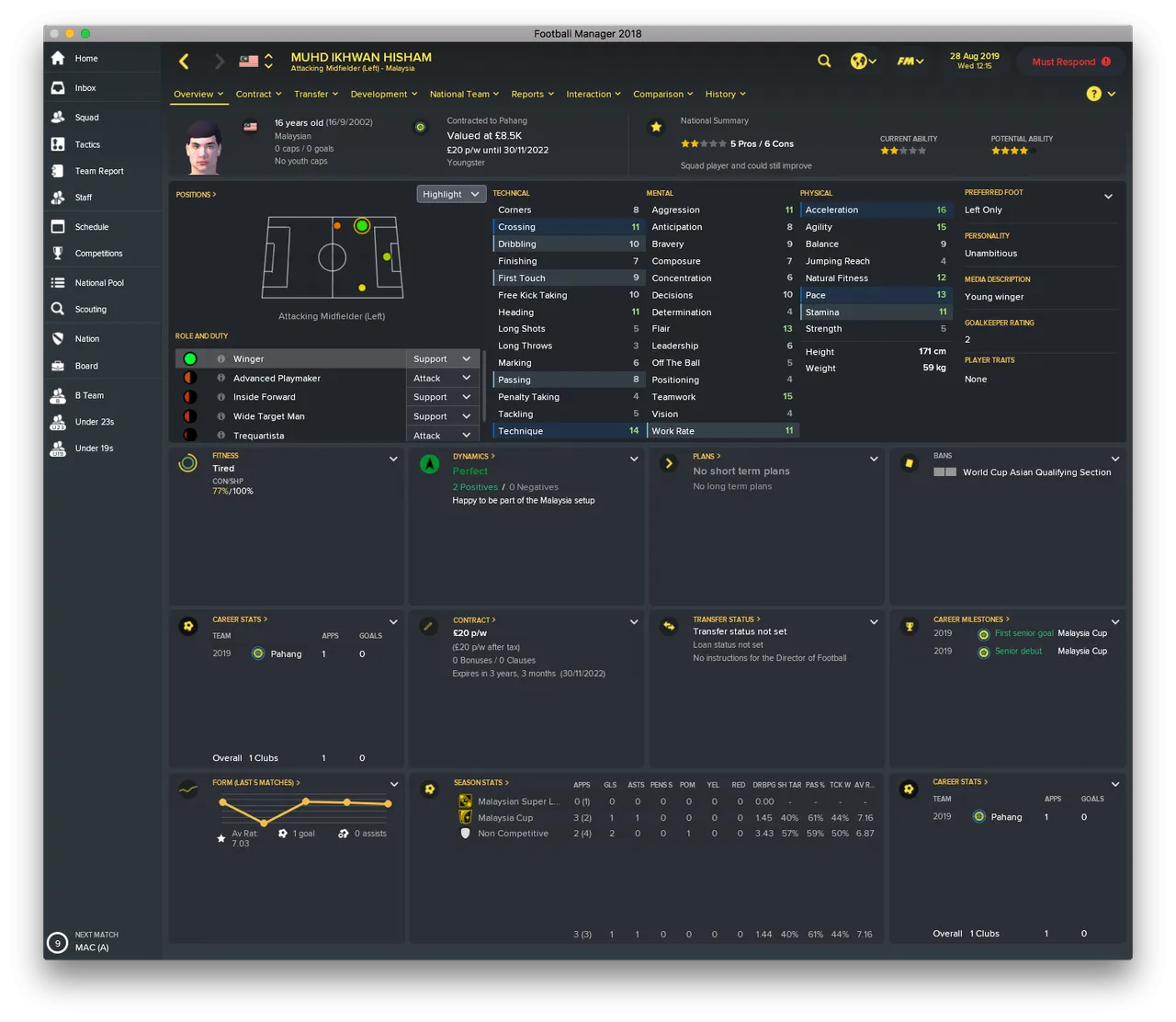Screen dimensions: 1176x1022
Task: Open the Interaction tab menu
Action: point(594,94)
